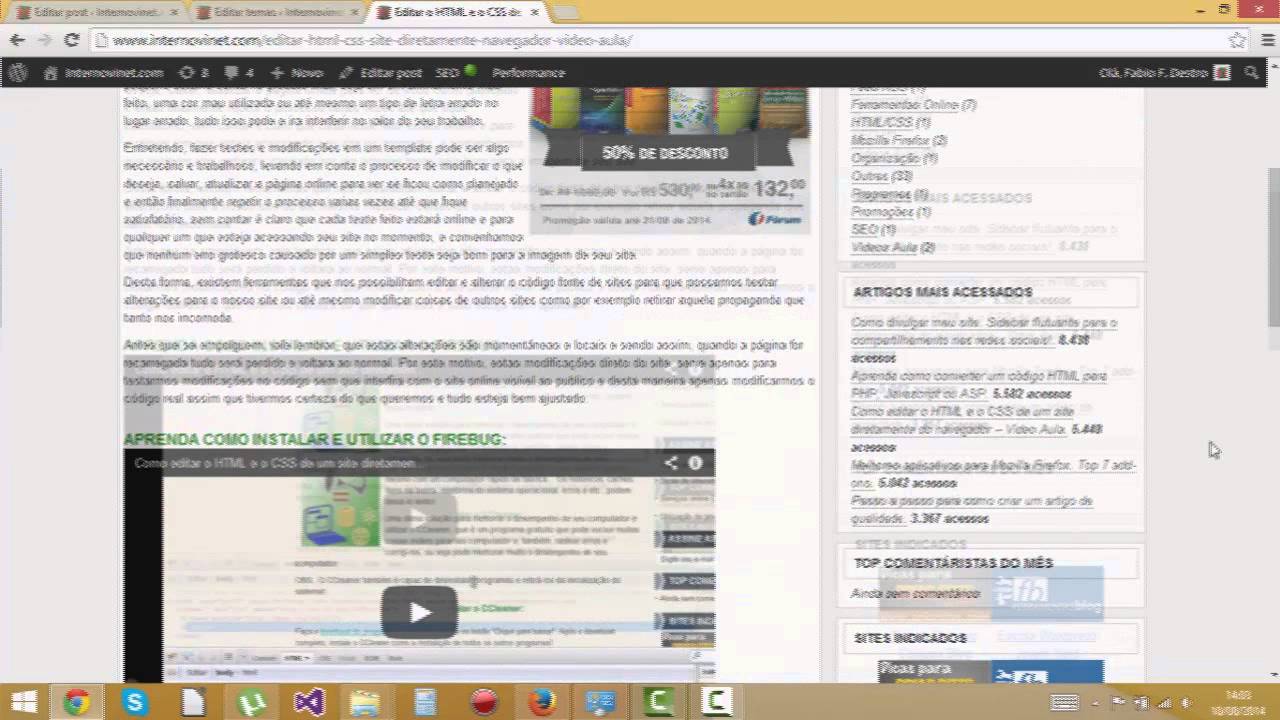Screen dimensions: 1280x720
Task: Click the network icon in the system tray
Action: [x=1163, y=703]
